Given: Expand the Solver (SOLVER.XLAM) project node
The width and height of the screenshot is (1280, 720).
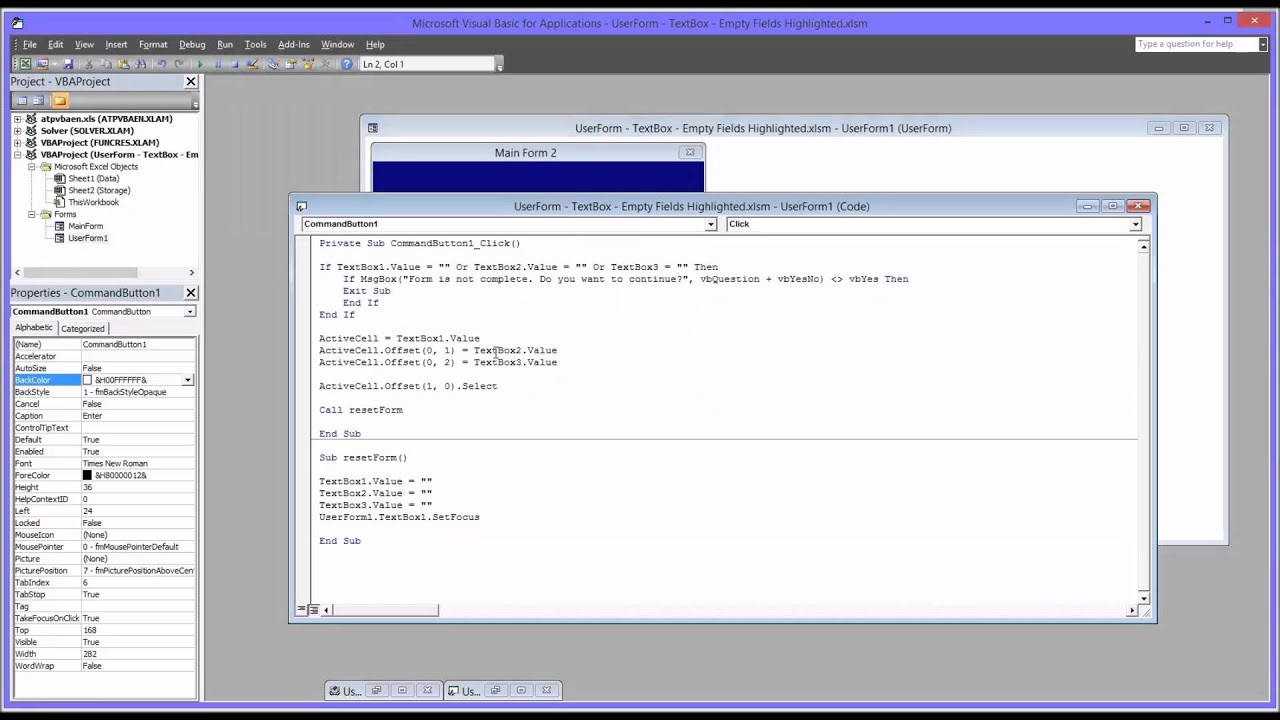Looking at the screenshot, I should 17,131.
